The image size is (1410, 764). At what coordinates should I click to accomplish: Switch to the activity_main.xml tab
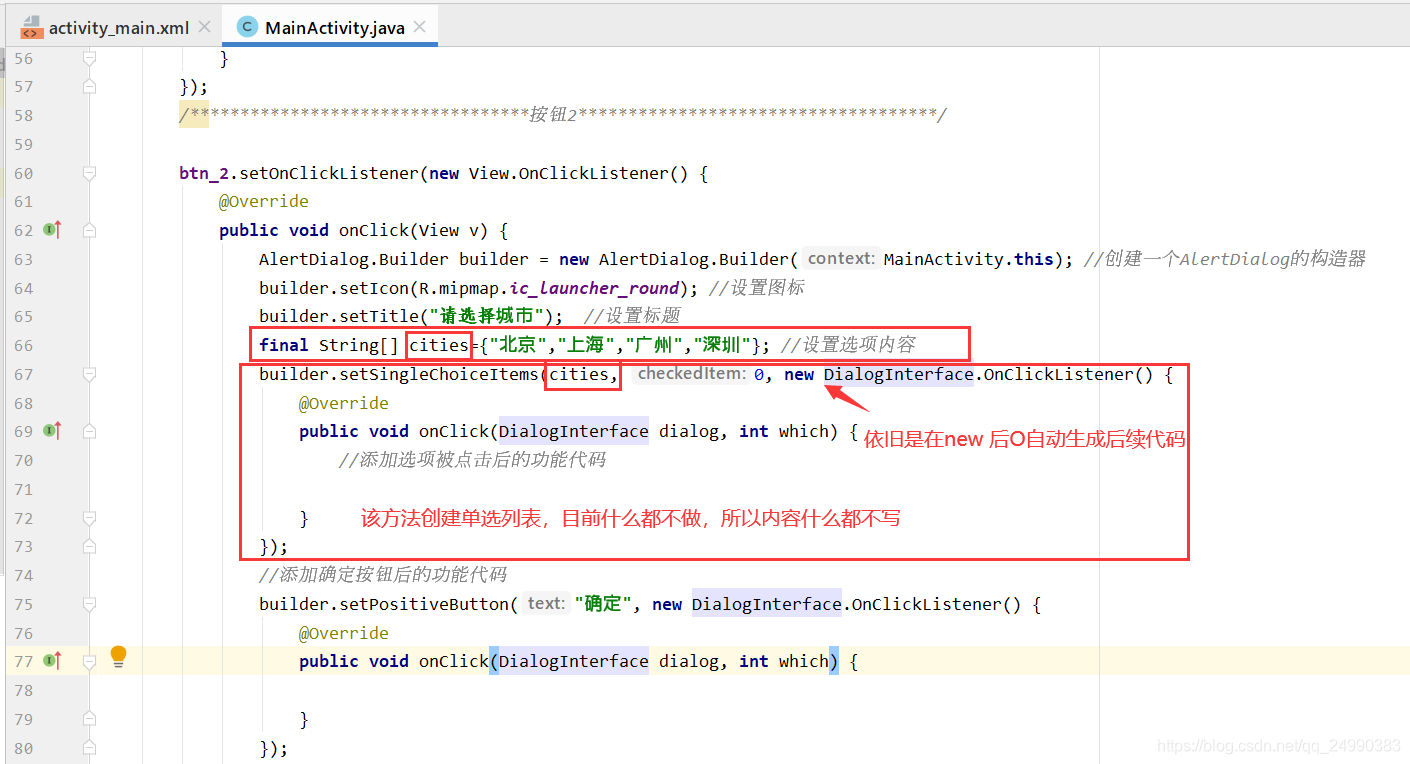coord(118,27)
